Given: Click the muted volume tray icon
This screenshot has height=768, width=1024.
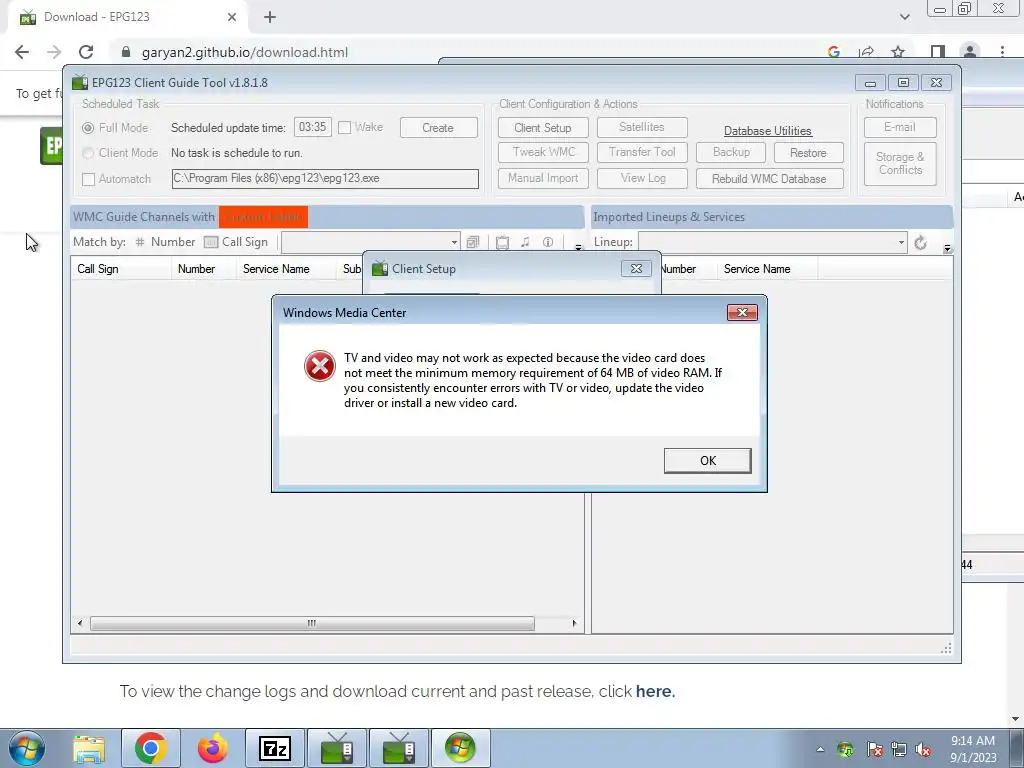Looking at the screenshot, I should 923,750.
